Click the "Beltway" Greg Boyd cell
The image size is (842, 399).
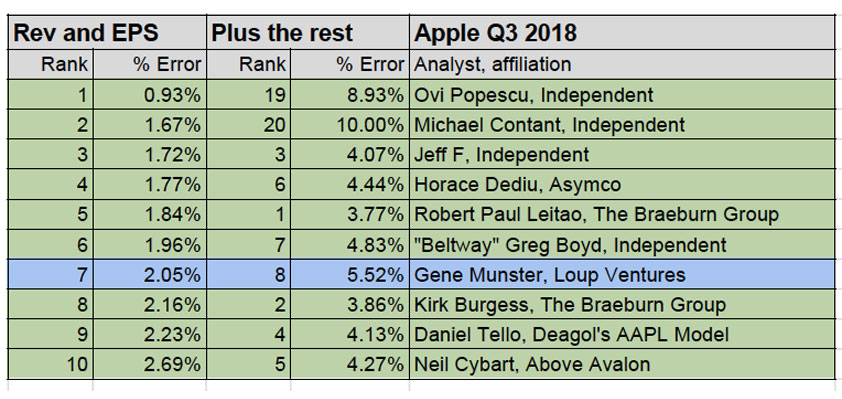pyautogui.click(x=623, y=245)
